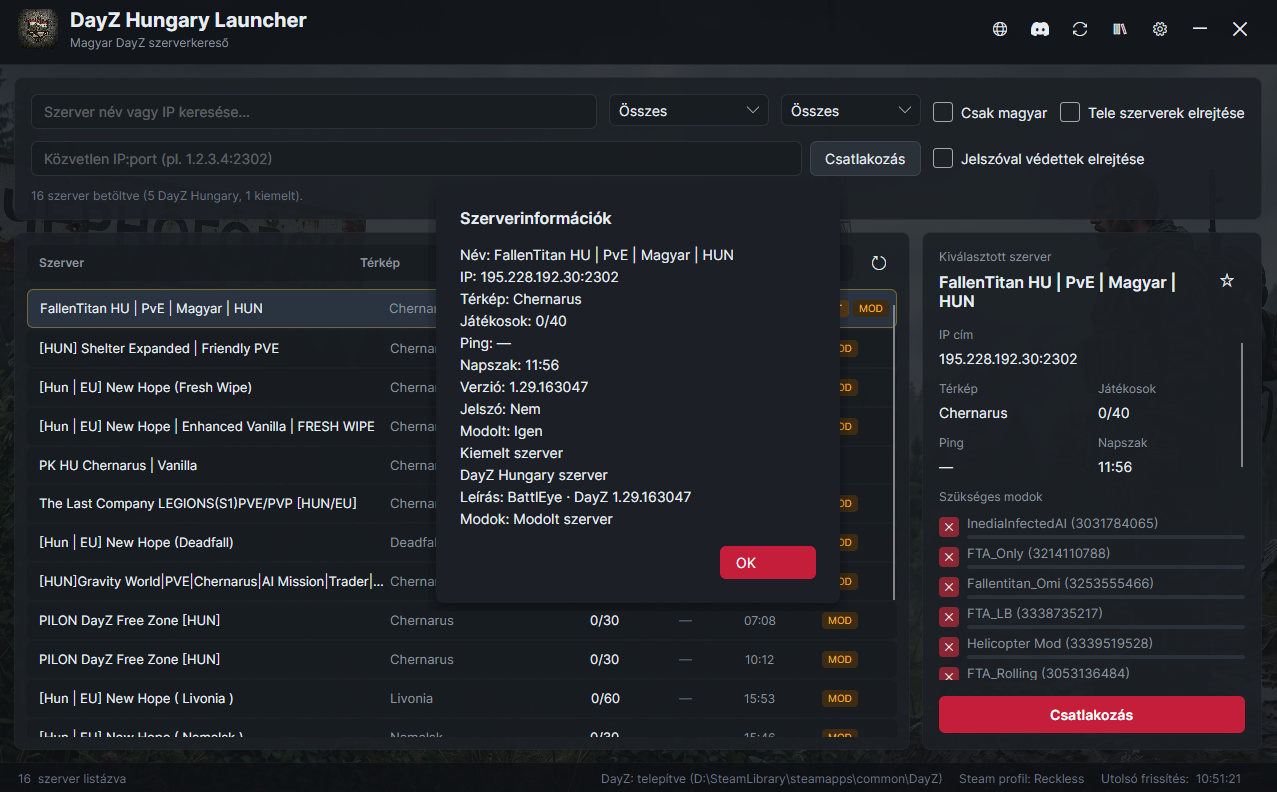1277x792 pixels.
Task: Open the Discord icon in the title bar
Action: click(1040, 29)
